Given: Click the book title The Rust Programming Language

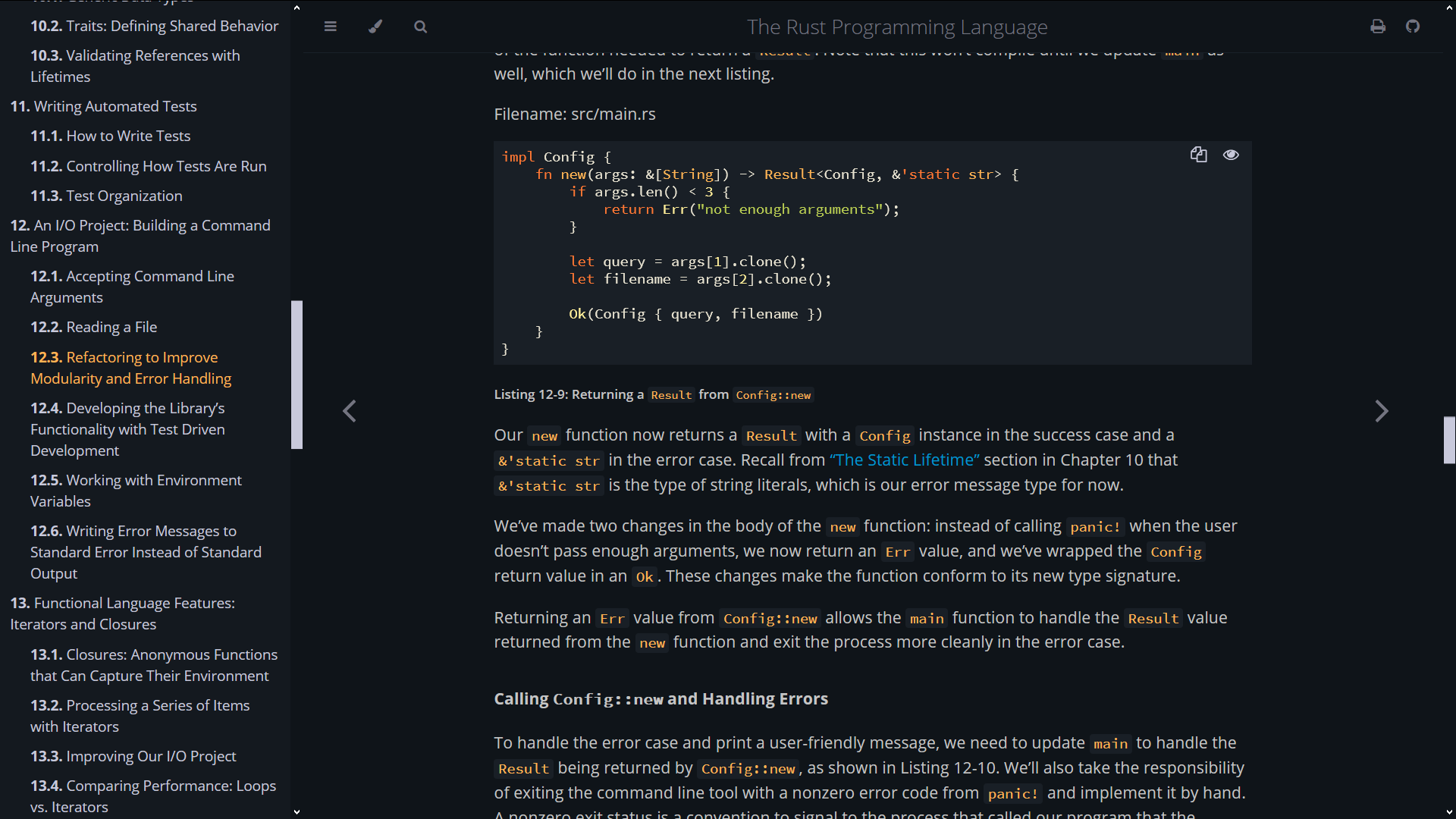Looking at the screenshot, I should (x=897, y=27).
